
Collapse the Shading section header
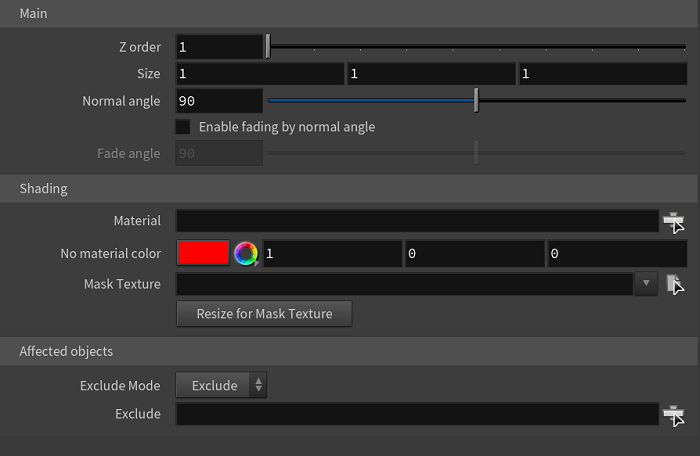[x=349, y=188]
